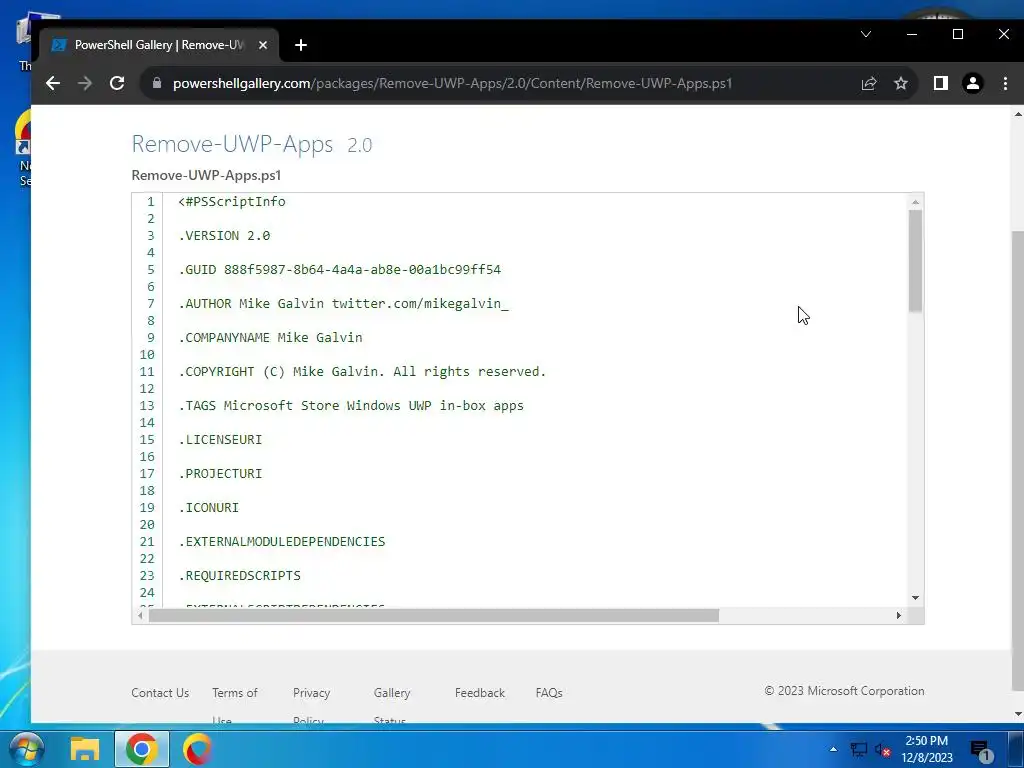Open the Gallery Status link
Viewport: 1024px width, 768px height.
click(392, 705)
